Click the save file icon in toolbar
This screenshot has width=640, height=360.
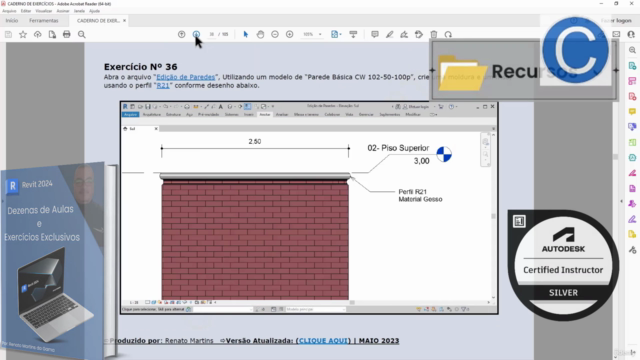[8, 34]
